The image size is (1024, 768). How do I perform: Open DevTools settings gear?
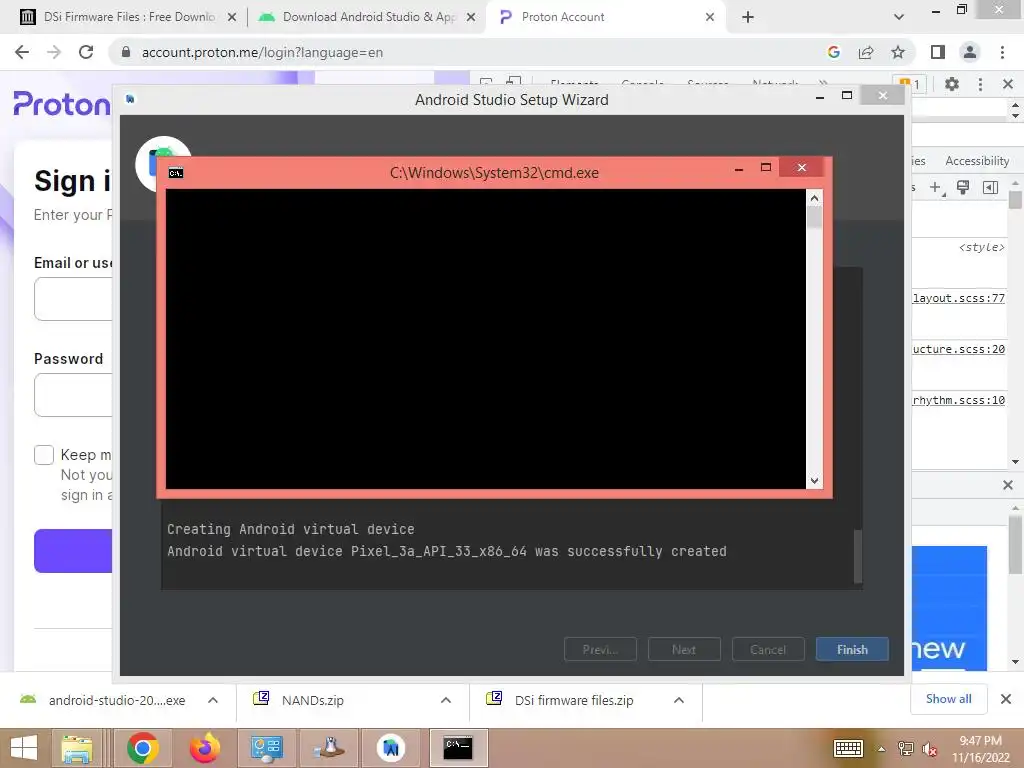[x=952, y=84]
